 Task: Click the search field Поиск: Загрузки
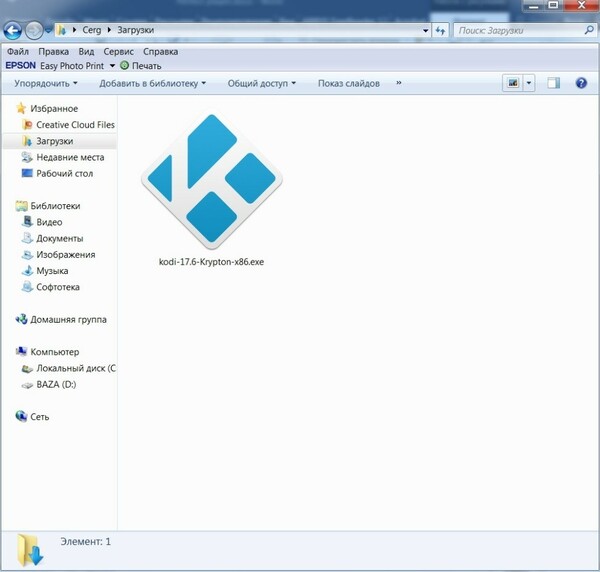coord(524,31)
